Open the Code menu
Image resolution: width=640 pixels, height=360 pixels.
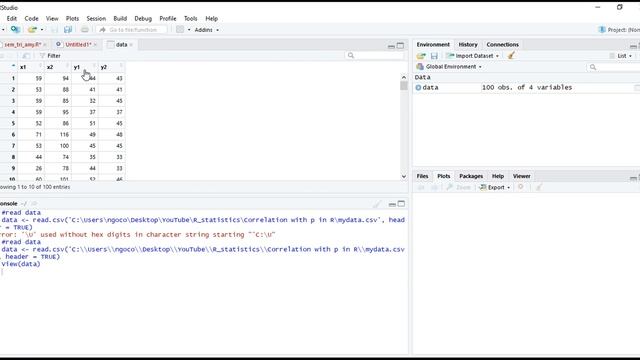[31, 18]
